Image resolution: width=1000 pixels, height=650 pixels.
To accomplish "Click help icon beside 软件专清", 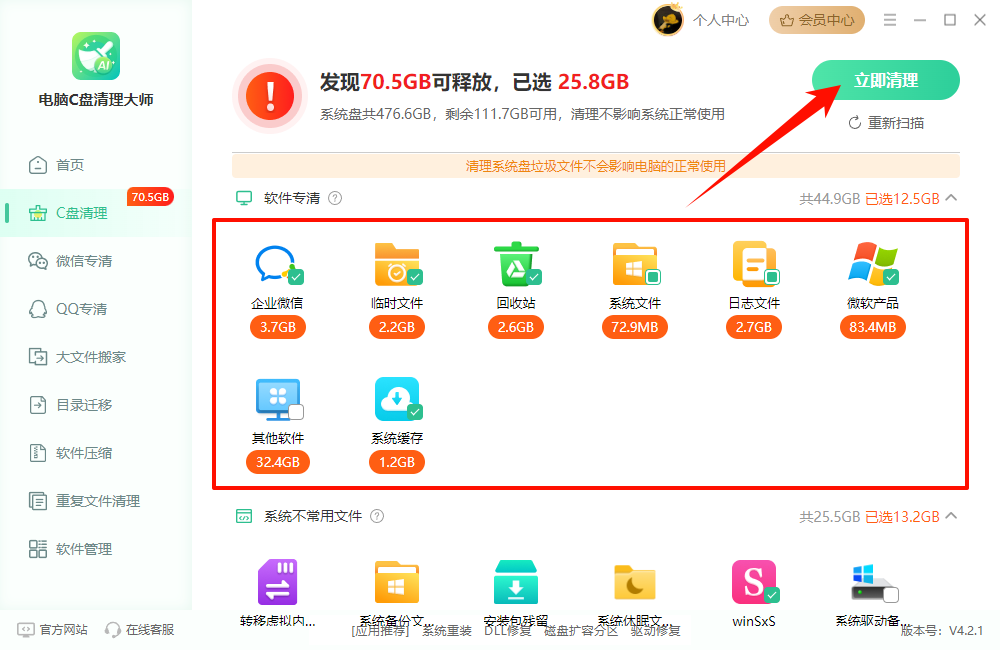I will coord(335,198).
